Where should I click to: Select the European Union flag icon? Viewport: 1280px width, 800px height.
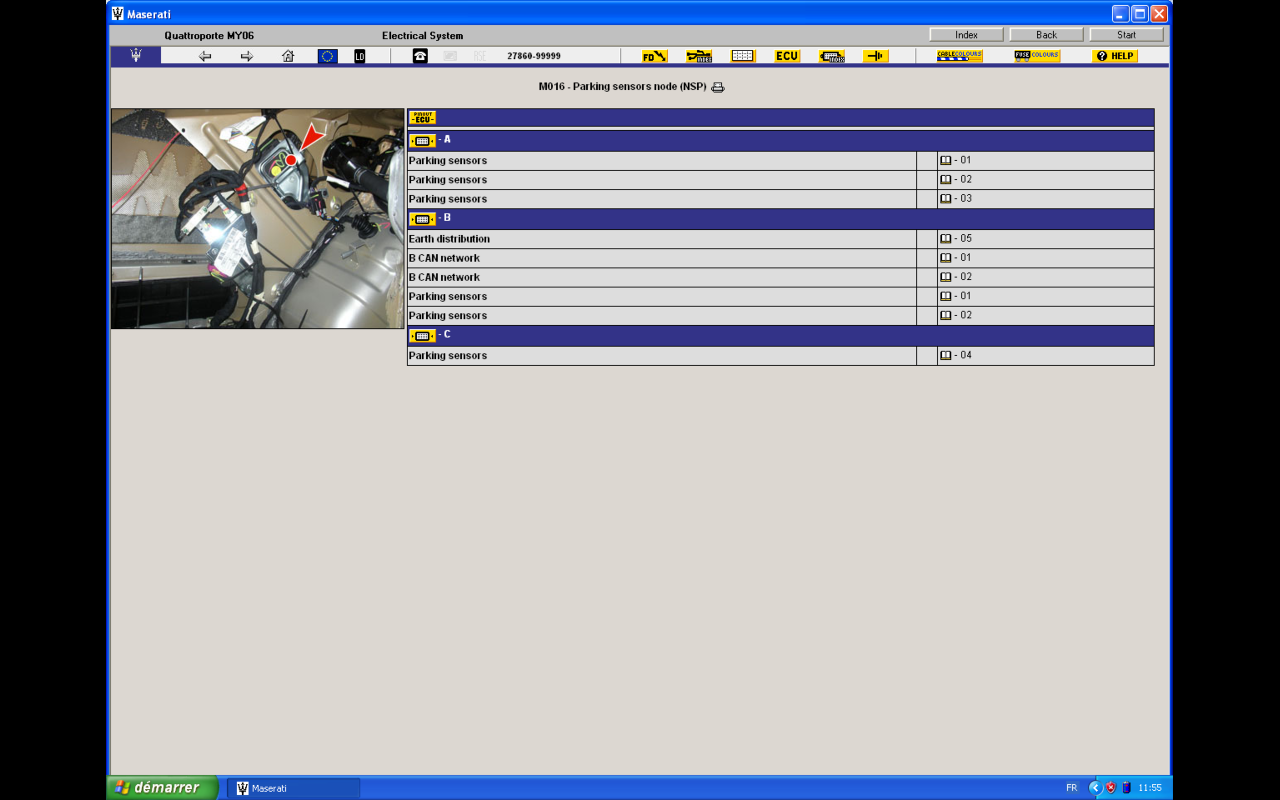click(x=328, y=56)
